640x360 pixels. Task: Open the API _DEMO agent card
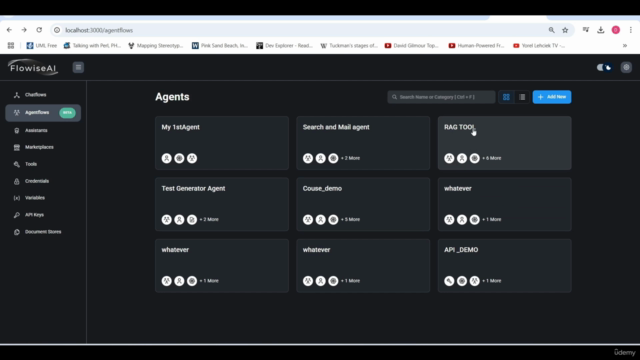(x=504, y=265)
